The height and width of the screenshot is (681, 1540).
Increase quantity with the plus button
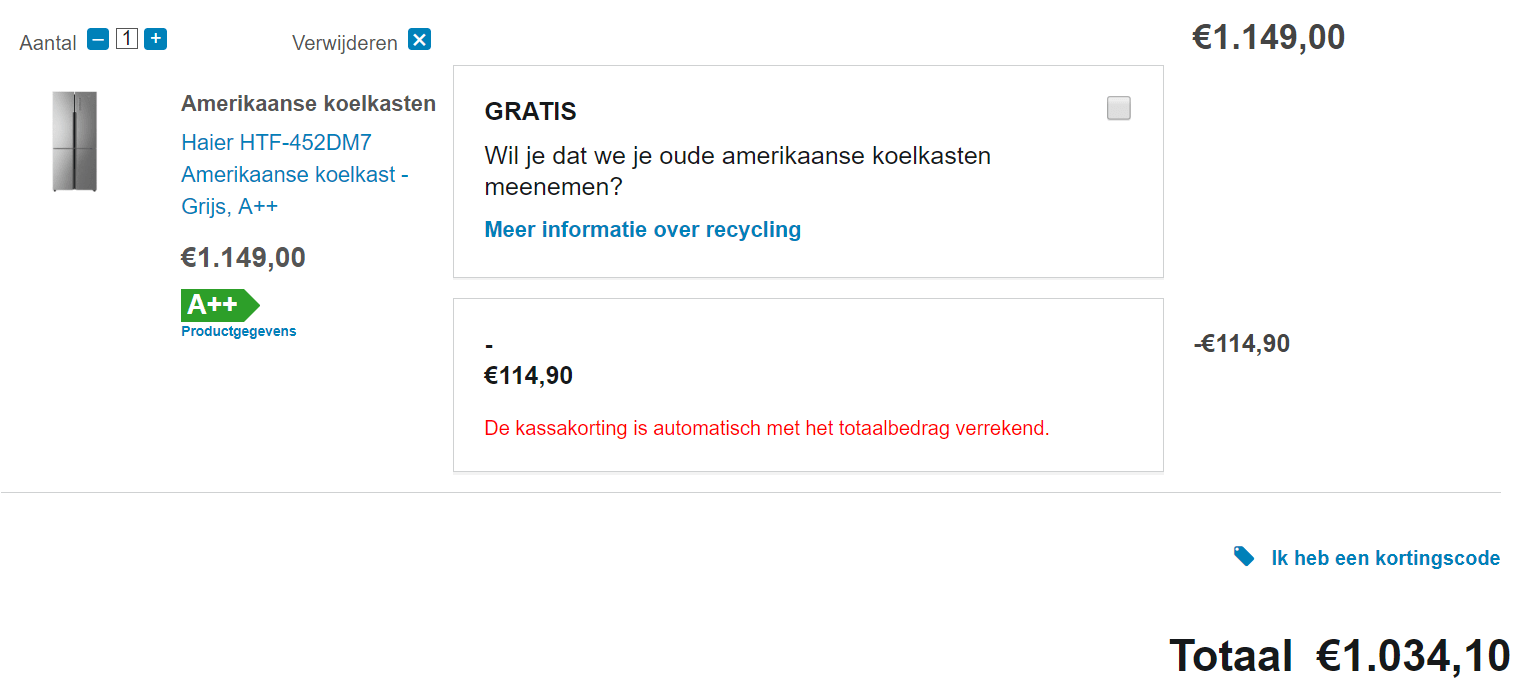[155, 40]
